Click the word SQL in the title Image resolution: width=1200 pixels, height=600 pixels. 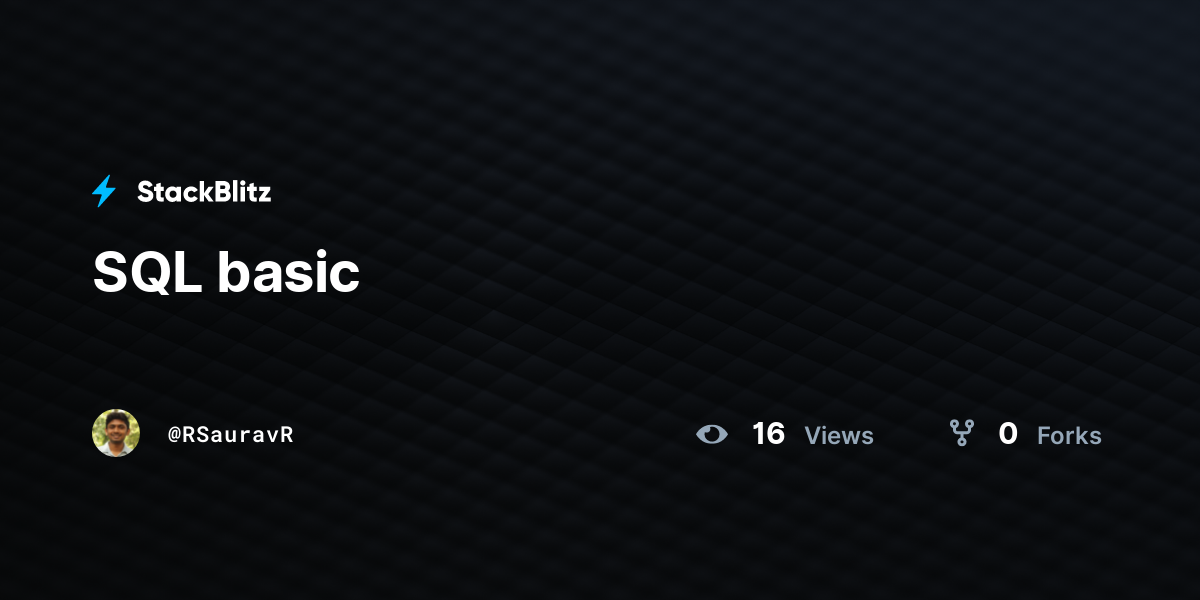click(x=149, y=272)
